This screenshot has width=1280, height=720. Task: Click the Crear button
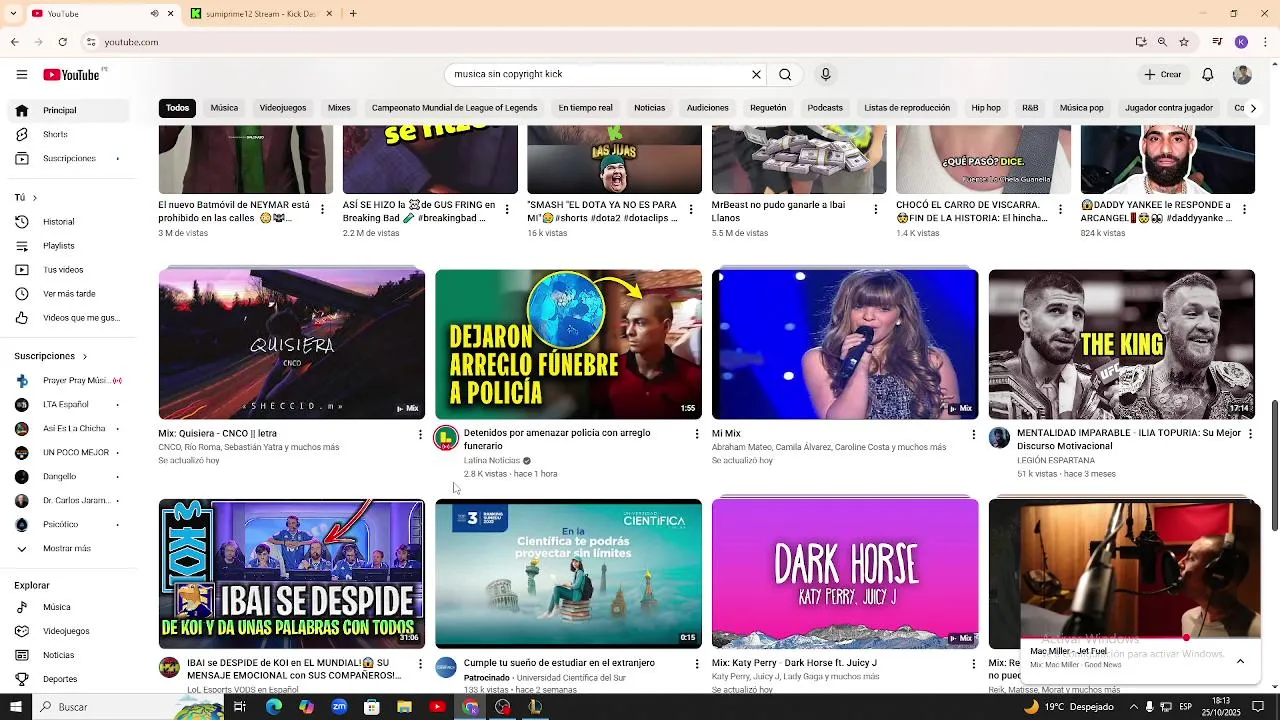[1163, 74]
